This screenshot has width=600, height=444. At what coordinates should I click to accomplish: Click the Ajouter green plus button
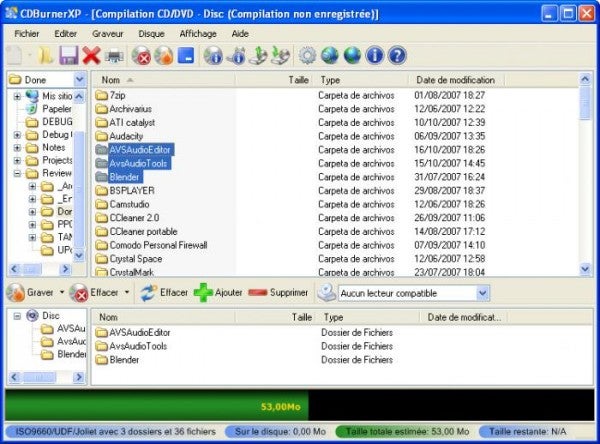point(218,293)
